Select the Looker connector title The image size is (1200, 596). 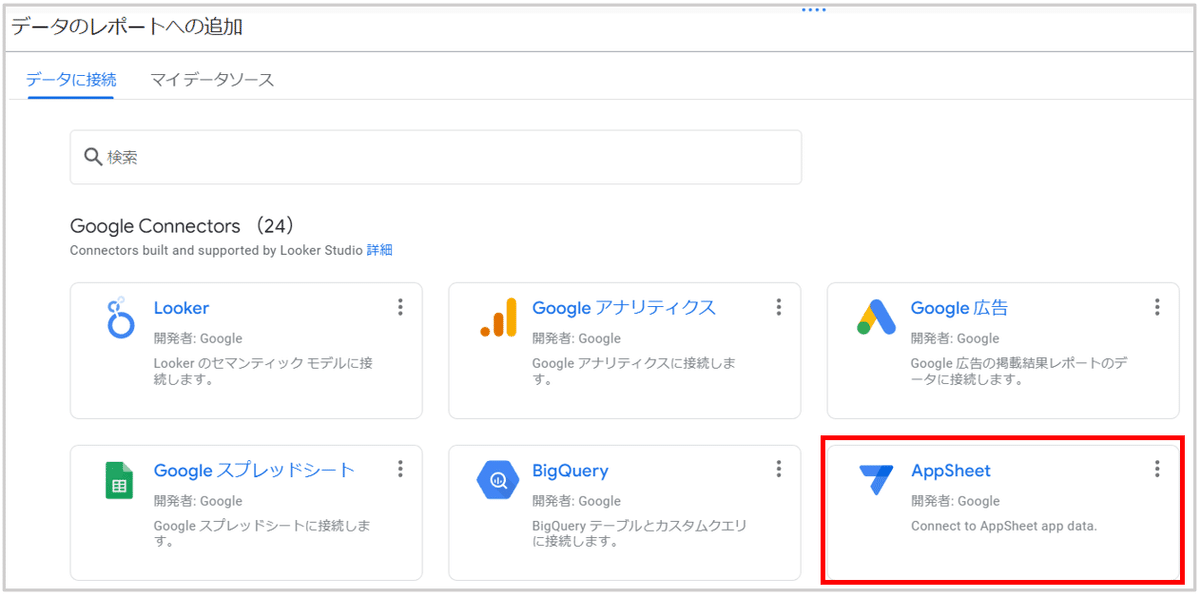click(181, 308)
